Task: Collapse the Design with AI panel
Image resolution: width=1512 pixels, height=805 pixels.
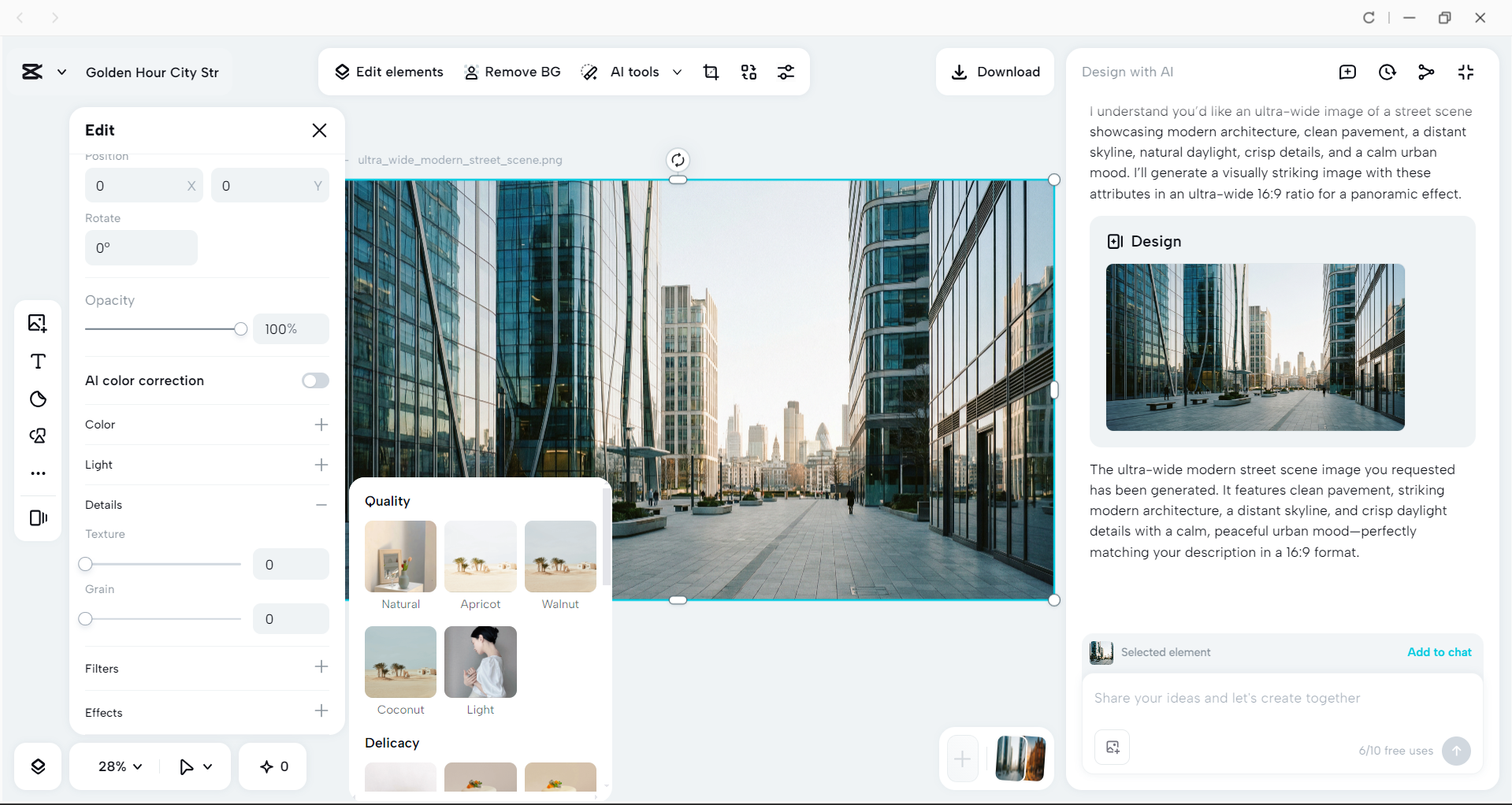Action: (1466, 72)
